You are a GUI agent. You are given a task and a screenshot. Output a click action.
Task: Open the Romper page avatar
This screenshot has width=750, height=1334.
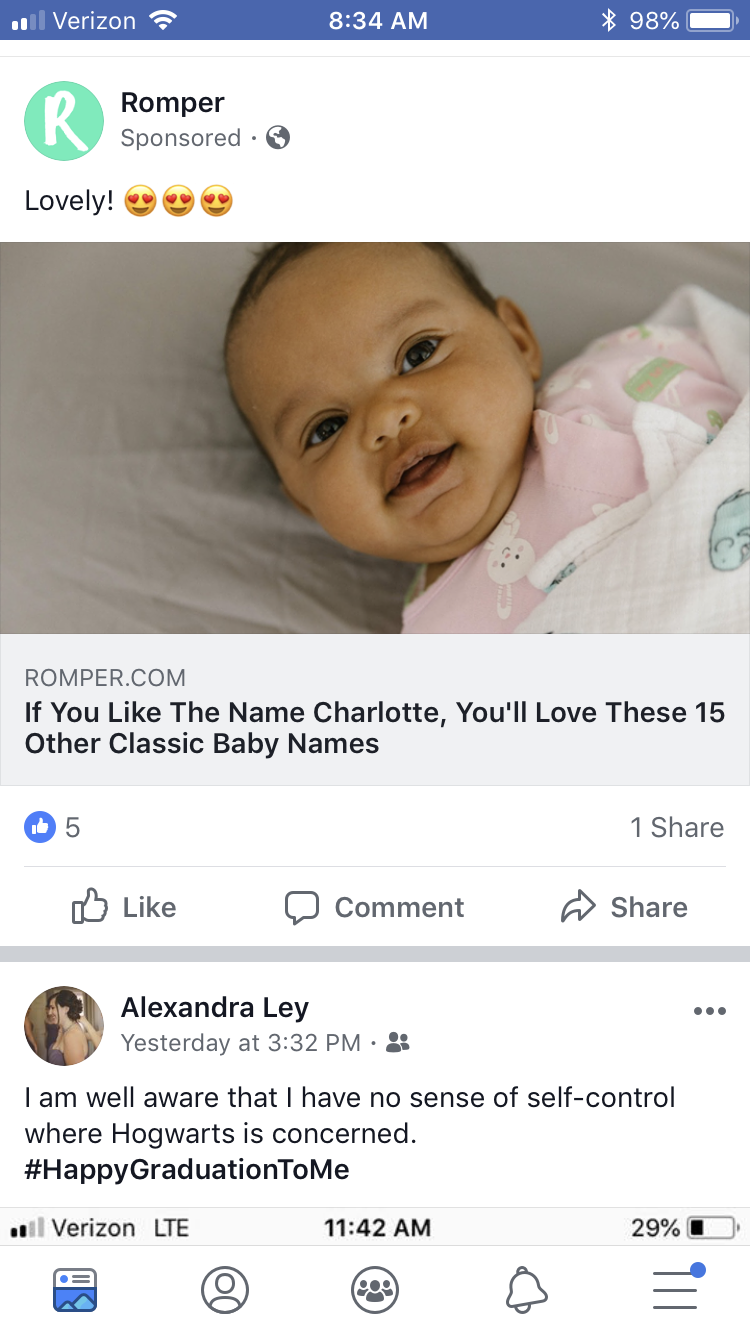click(x=64, y=121)
